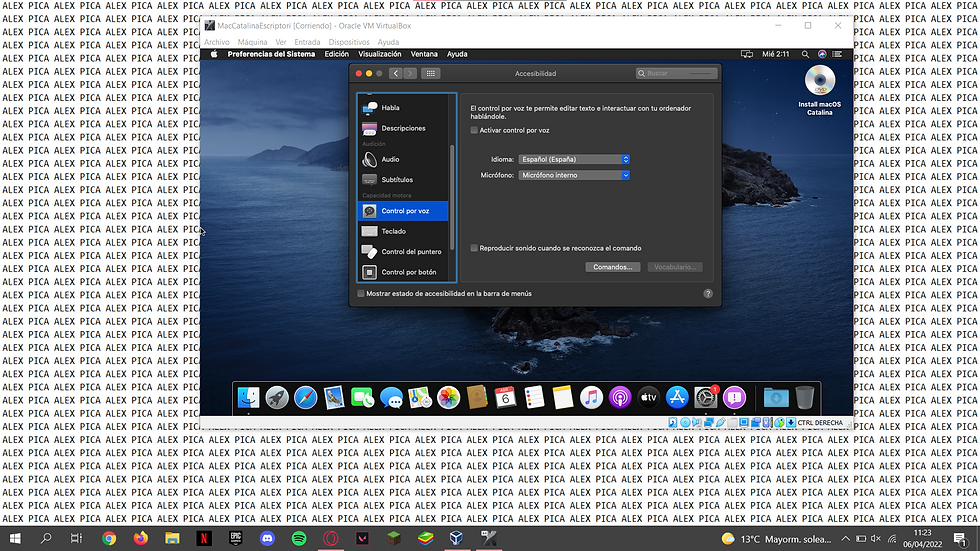Go forward in Accessibility preferences
The image size is (980, 551).
[410, 73]
